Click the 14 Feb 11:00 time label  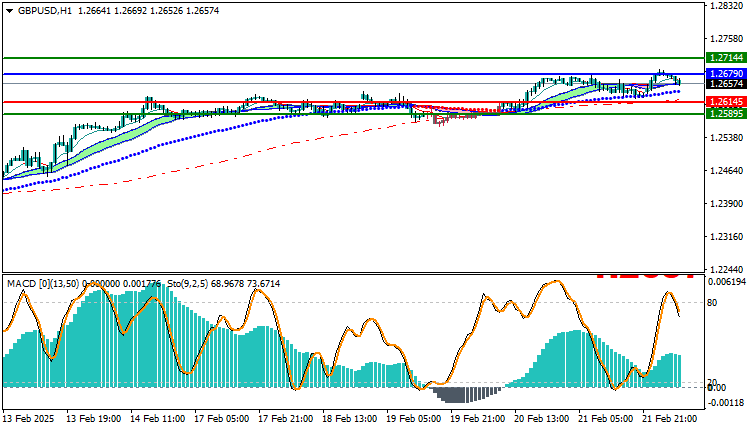[x=157, y=419]
